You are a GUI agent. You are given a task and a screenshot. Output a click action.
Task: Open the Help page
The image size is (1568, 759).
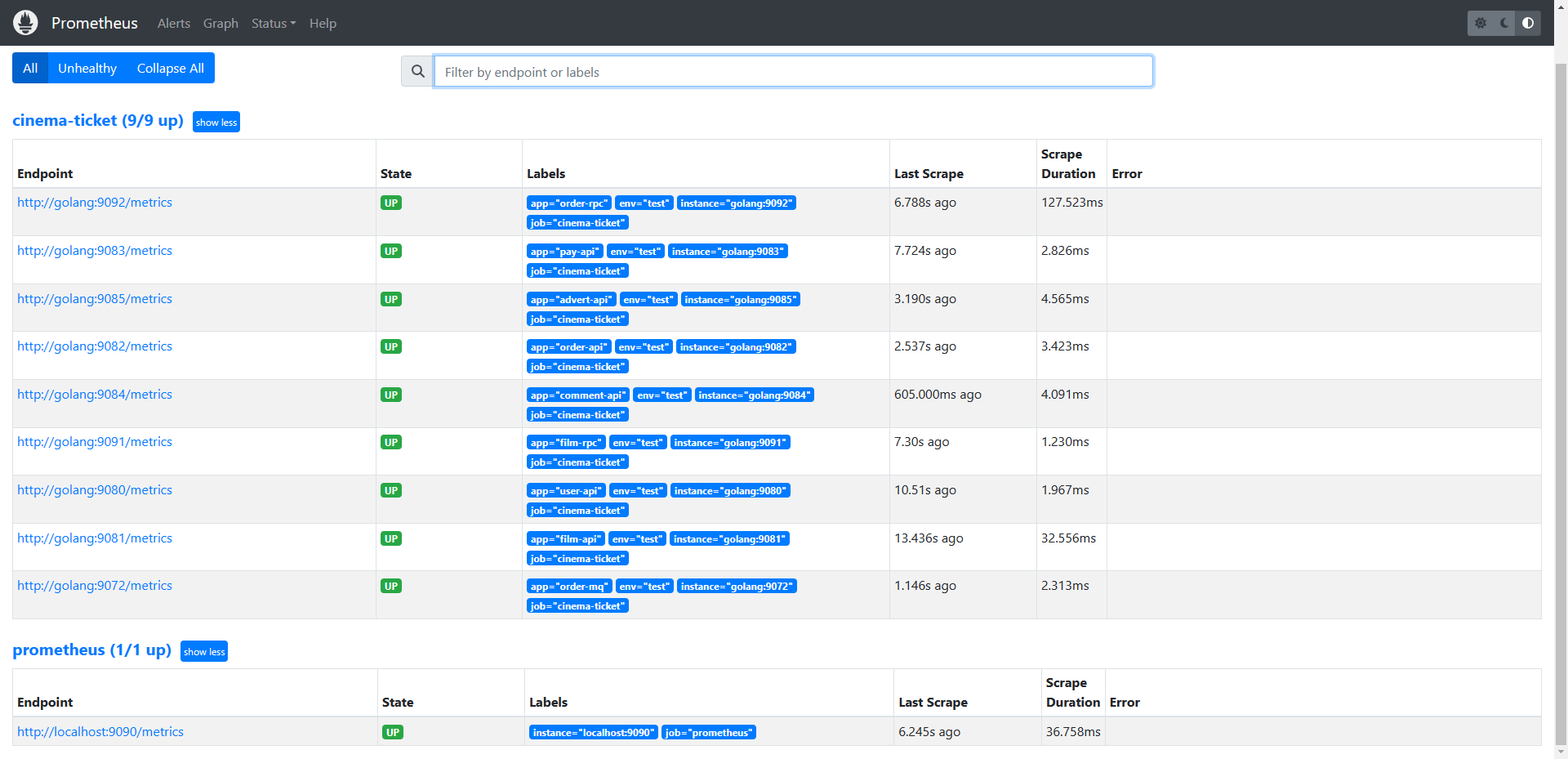pyautogui.click(x=323, y=24)
